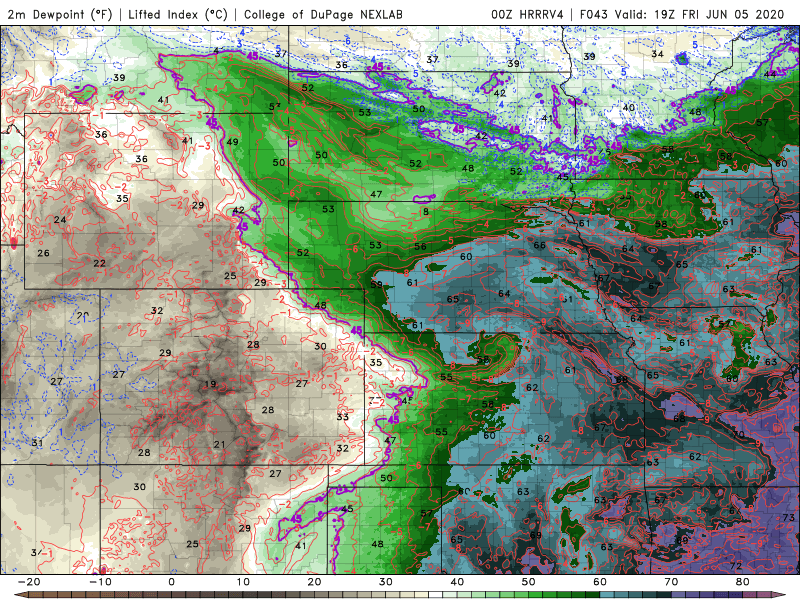
Task: Click the dewpoint value 31 on the map
Action: pyautogui.click(x=37, y=443)
